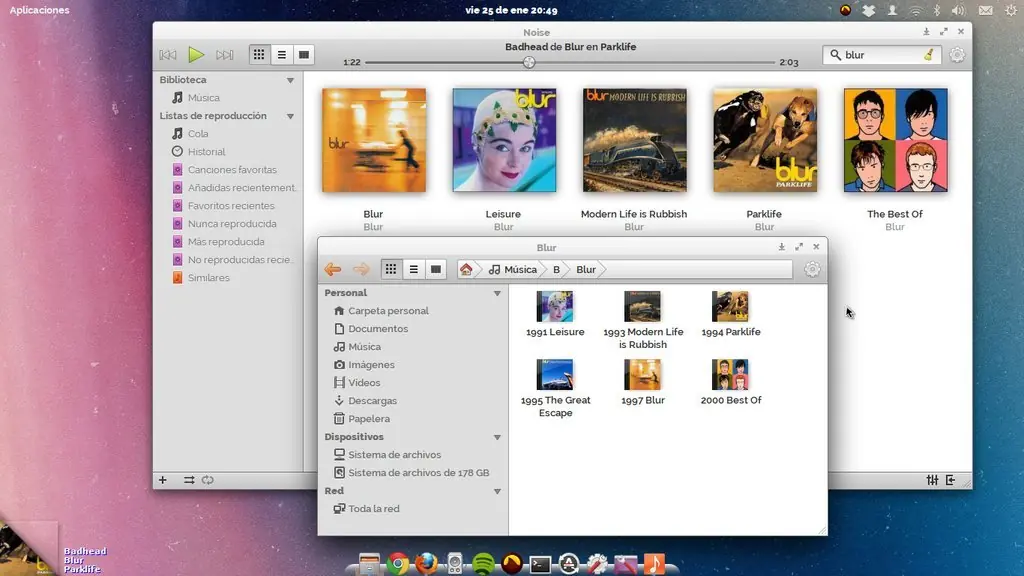Screen dimensions: 1024x576
Task: Open the Leisure album cover in Noise
Action: pos(504,140)
